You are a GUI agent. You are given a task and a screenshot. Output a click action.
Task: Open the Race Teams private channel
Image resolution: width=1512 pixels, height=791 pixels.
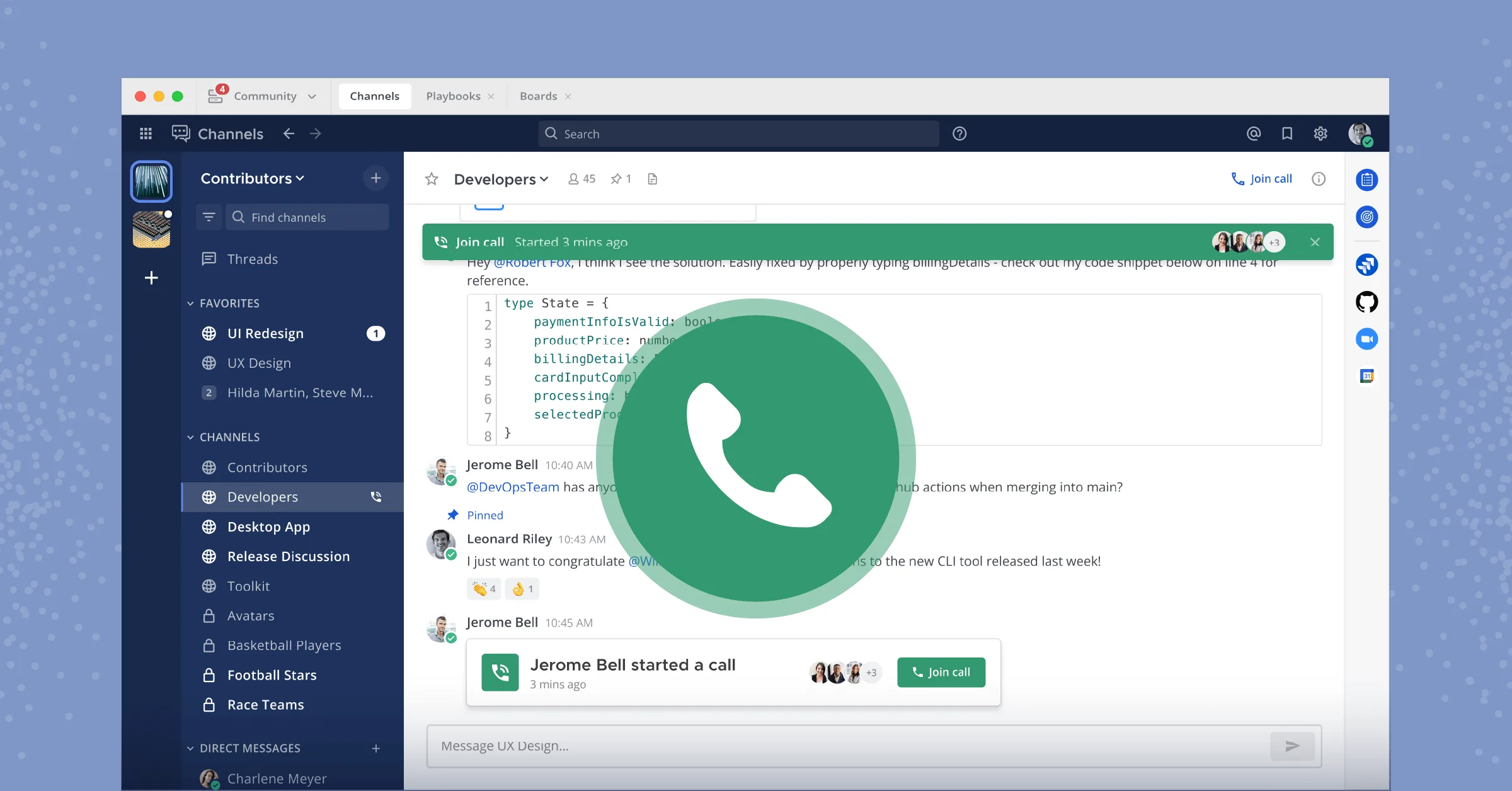[293, 704]
